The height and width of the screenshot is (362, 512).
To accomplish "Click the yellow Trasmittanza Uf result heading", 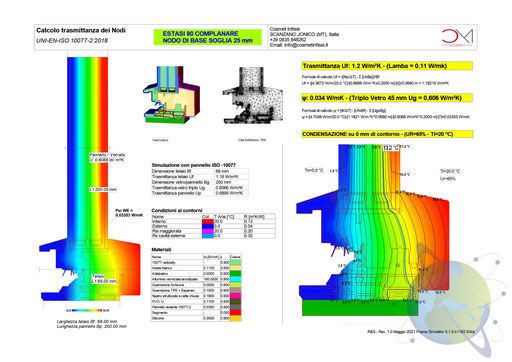I will (x=387, y=66).
